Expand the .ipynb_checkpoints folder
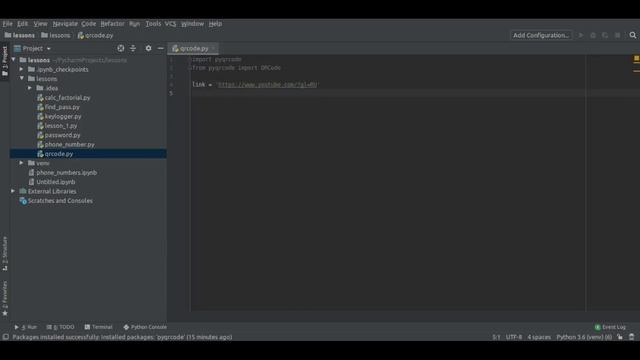The width and height of the screenshot is (640, 360). point(22,69)
